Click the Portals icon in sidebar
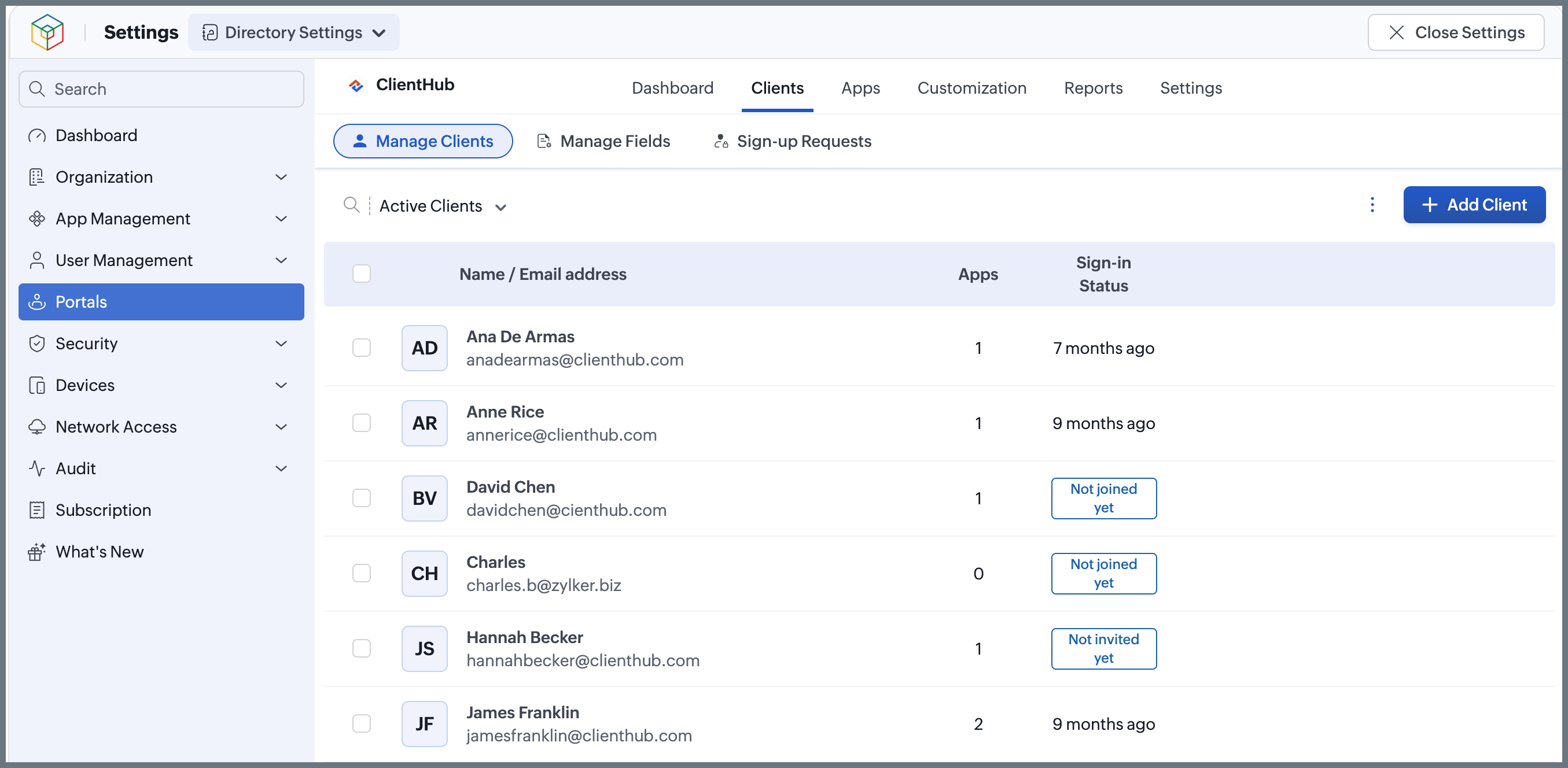 37,302
